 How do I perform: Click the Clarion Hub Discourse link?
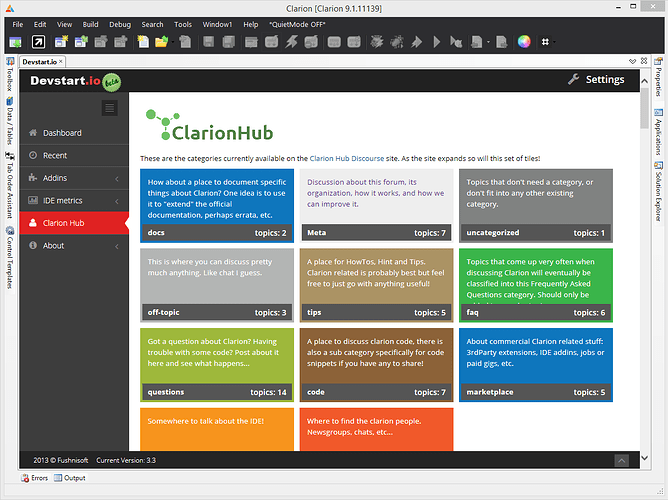356,158
